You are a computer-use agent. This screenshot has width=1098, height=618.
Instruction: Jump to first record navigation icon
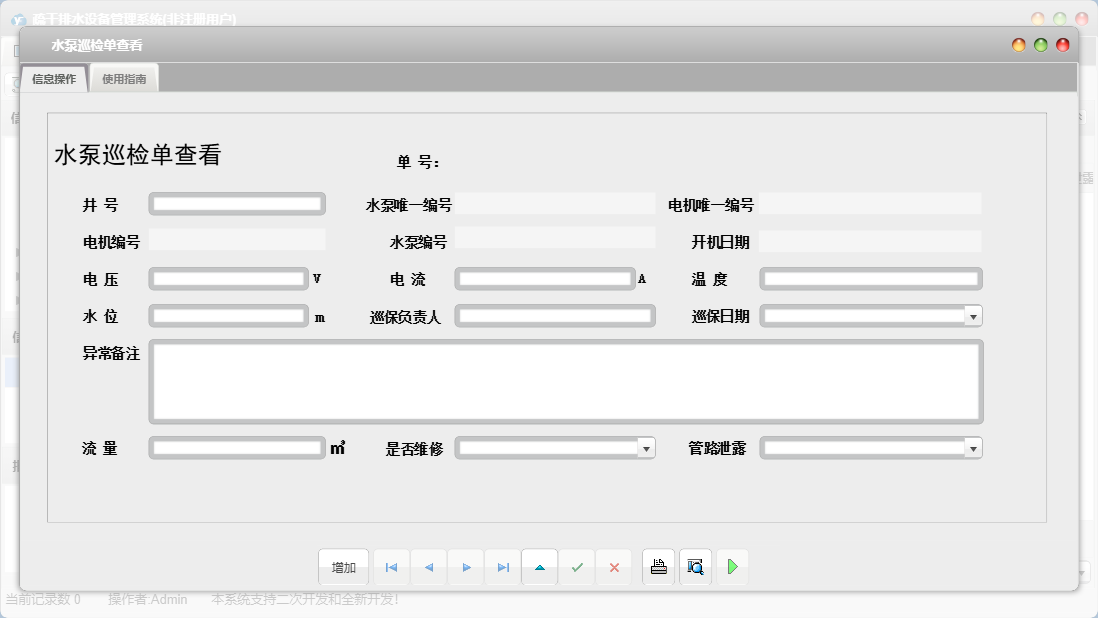click(x=391, y=567)
